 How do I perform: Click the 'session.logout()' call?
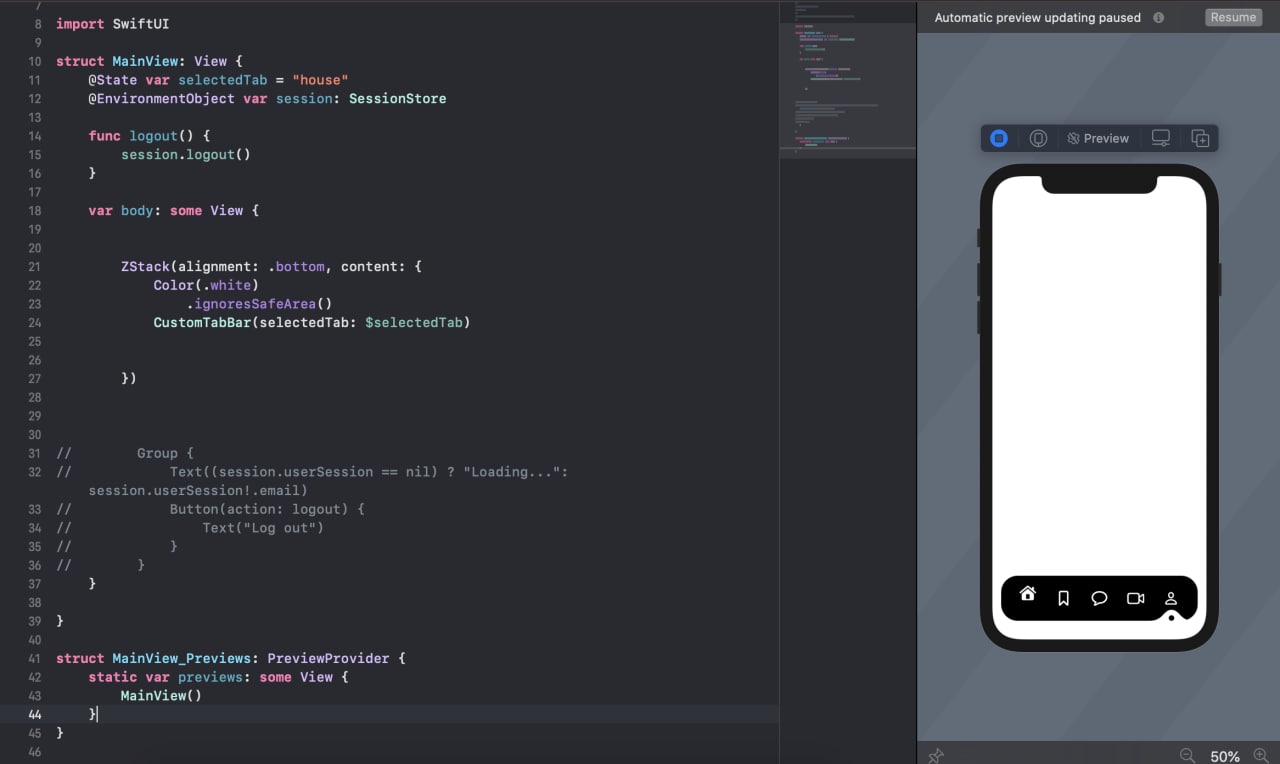click(185, 155)
